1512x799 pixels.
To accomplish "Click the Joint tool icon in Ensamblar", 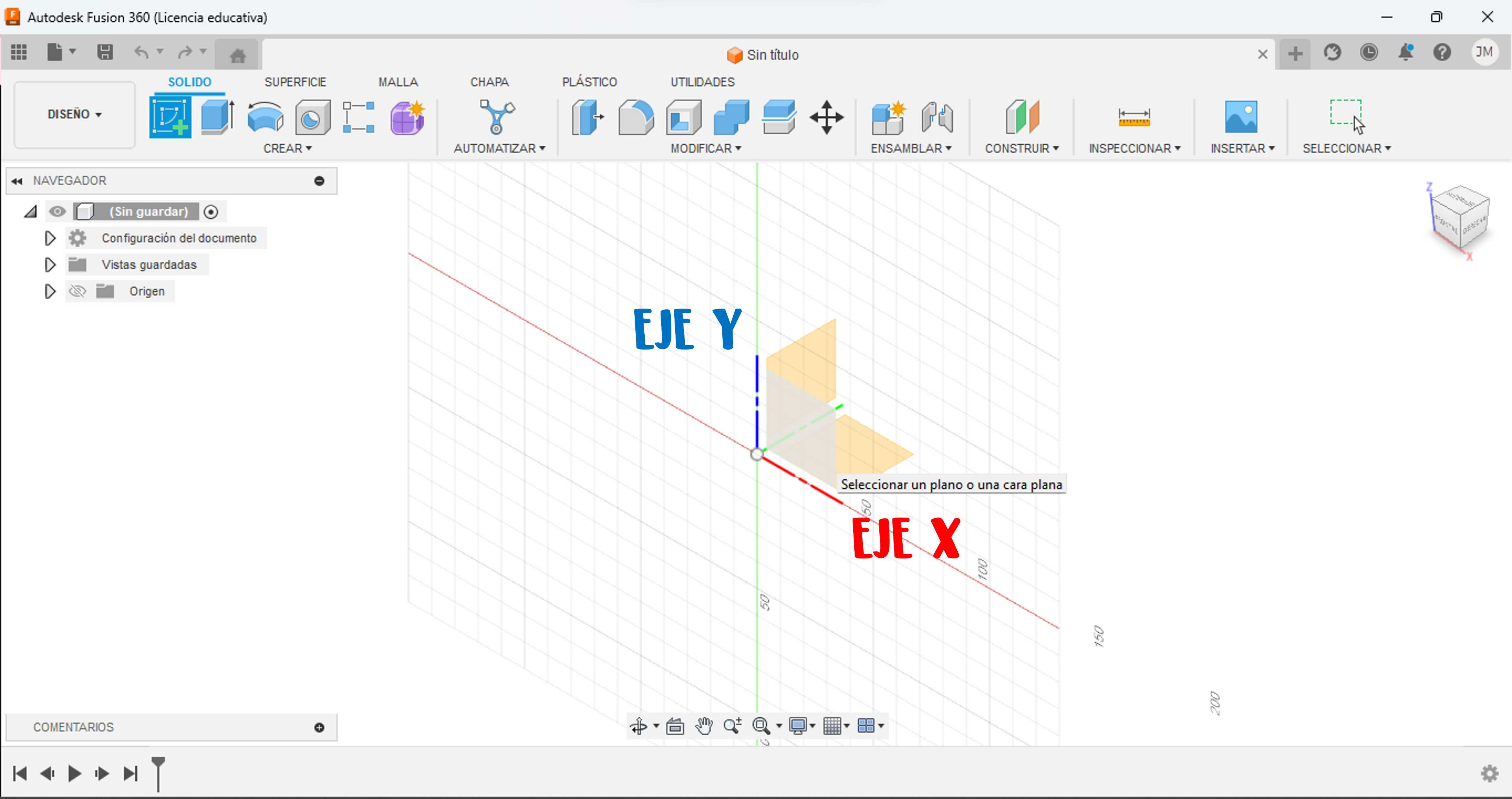I will tap(937, 118).
